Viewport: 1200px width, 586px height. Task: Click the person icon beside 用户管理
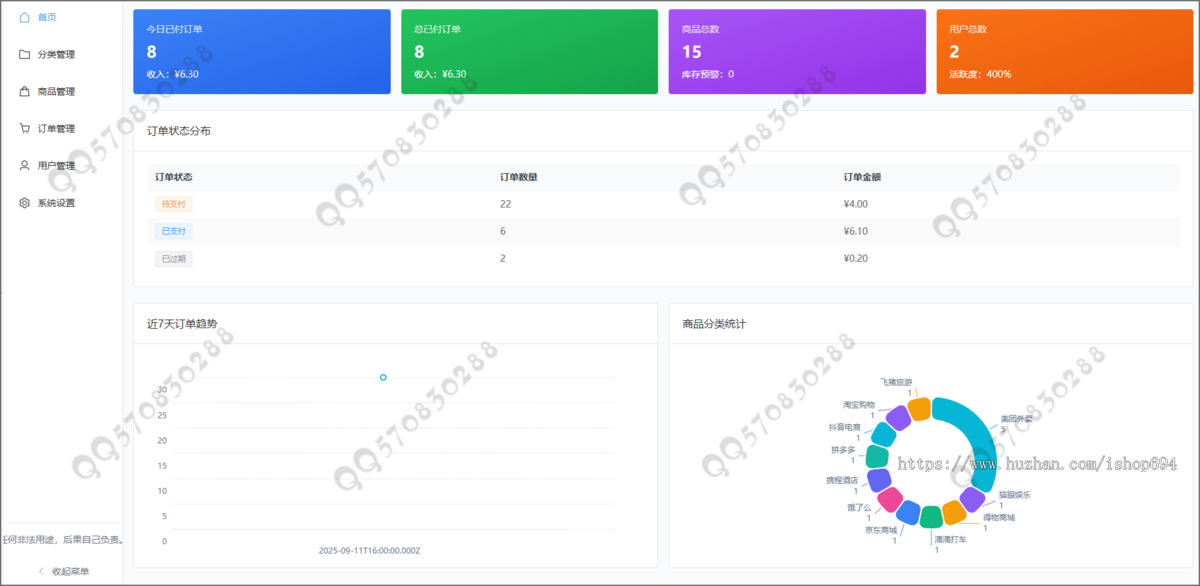pos(24,165)
